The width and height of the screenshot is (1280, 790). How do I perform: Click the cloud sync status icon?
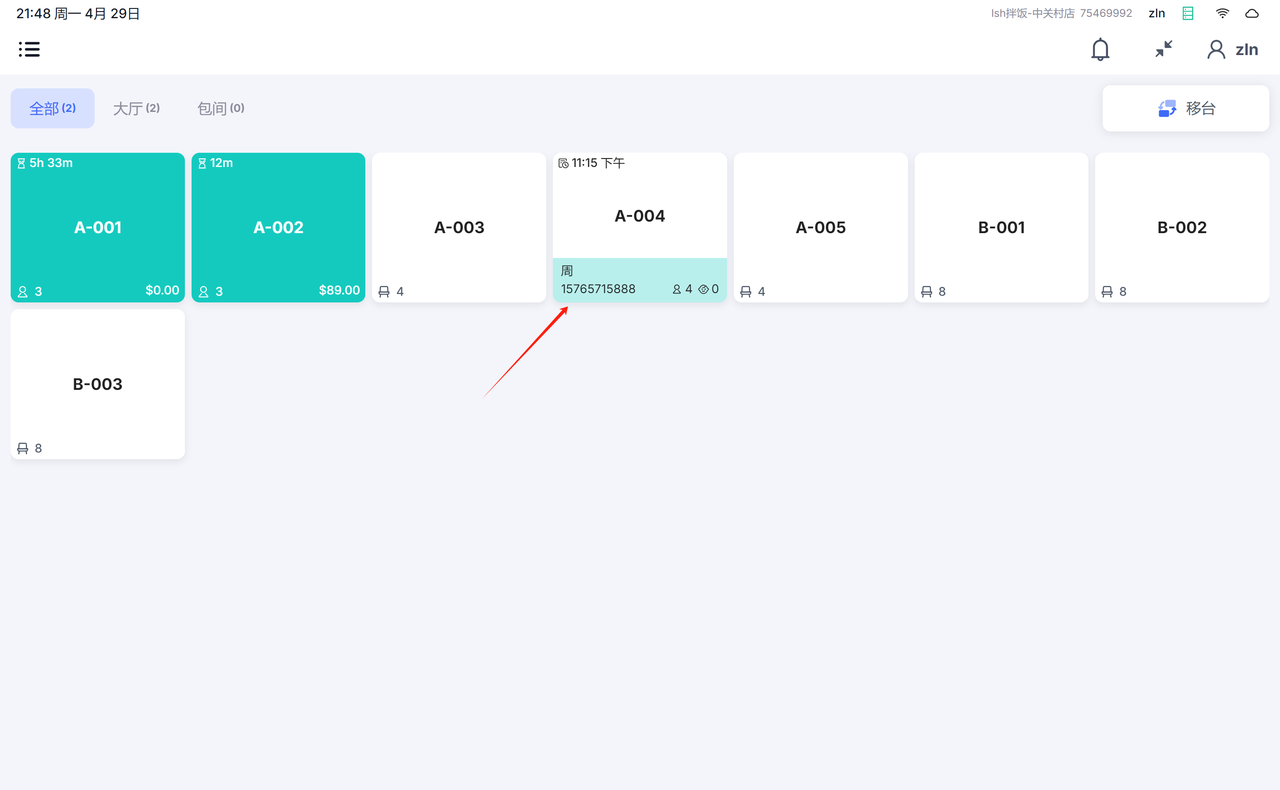coord(1252,13)
